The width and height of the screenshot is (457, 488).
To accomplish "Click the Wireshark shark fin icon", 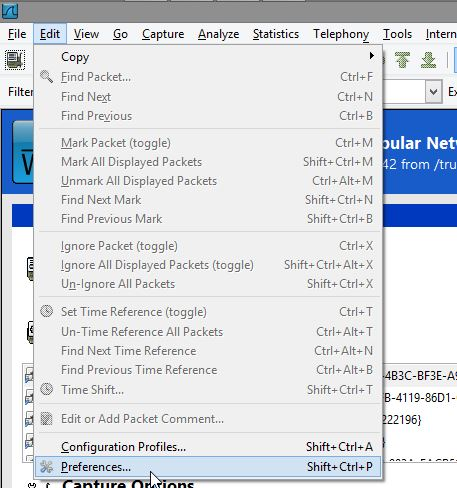I will coord(9,10).
